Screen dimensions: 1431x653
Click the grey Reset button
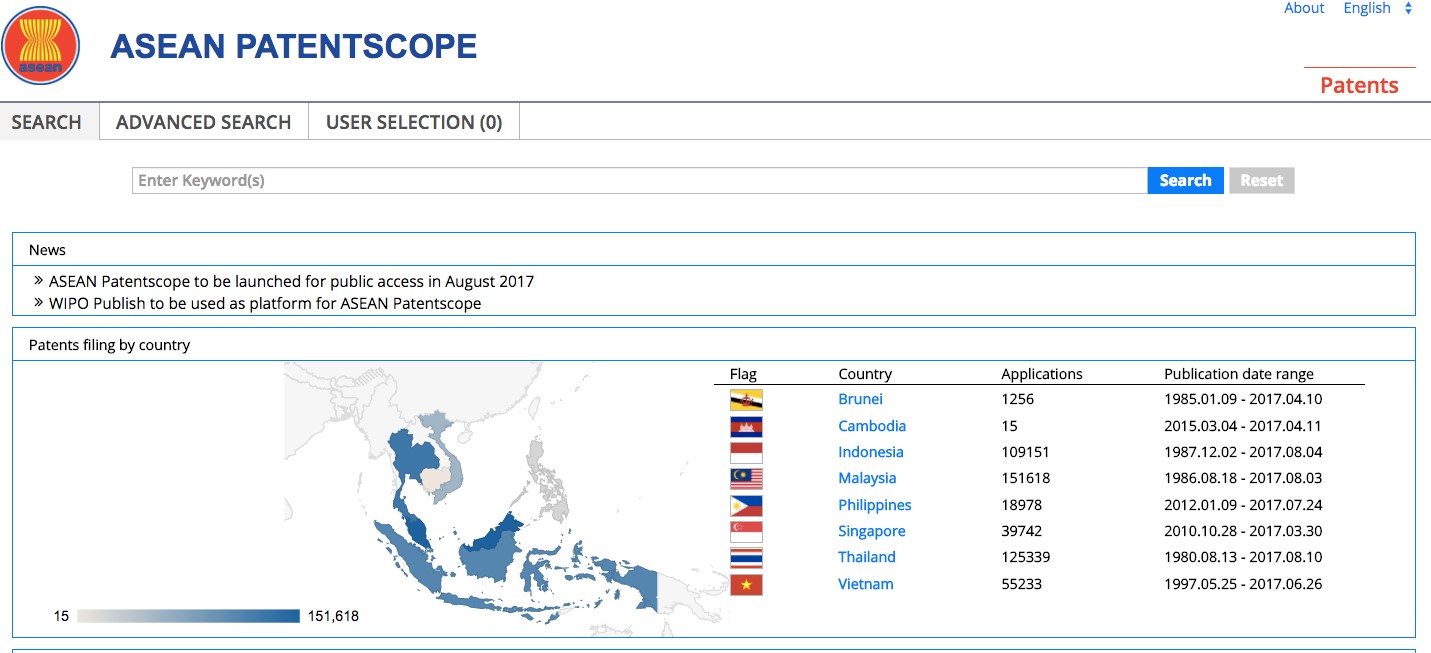1262,181
